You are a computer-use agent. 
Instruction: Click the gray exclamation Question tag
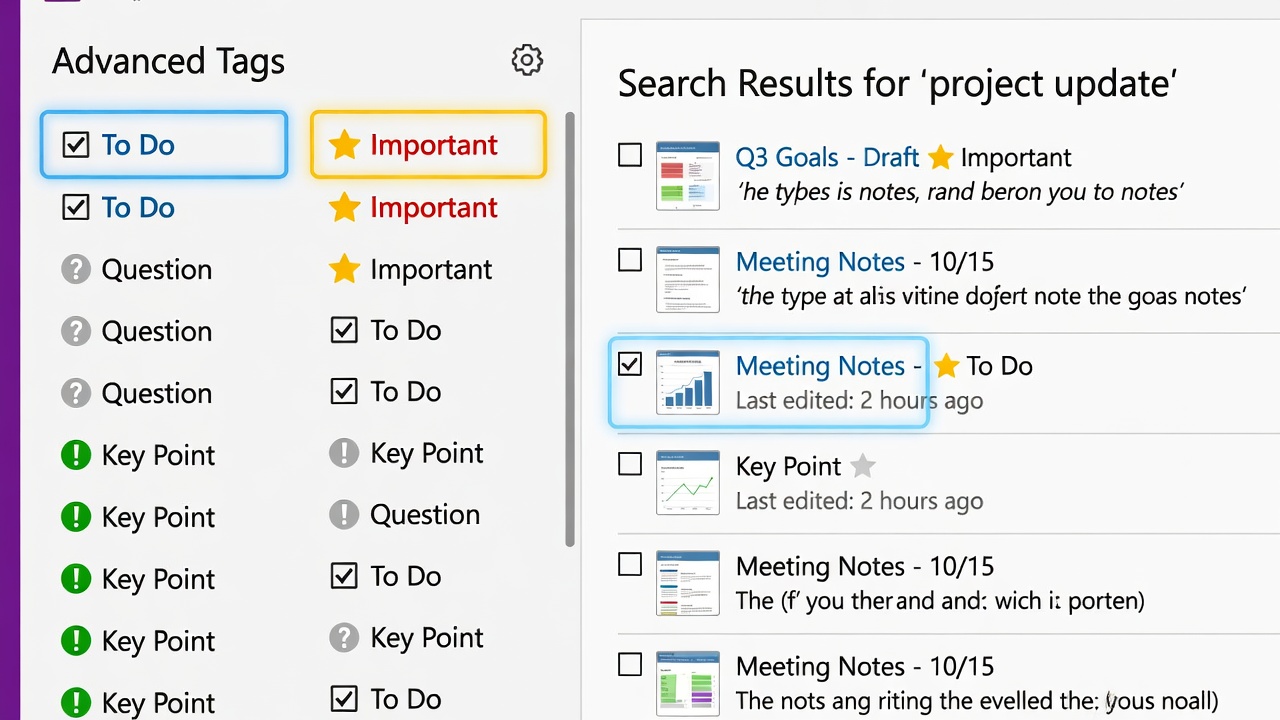click(x=405, y=515)
